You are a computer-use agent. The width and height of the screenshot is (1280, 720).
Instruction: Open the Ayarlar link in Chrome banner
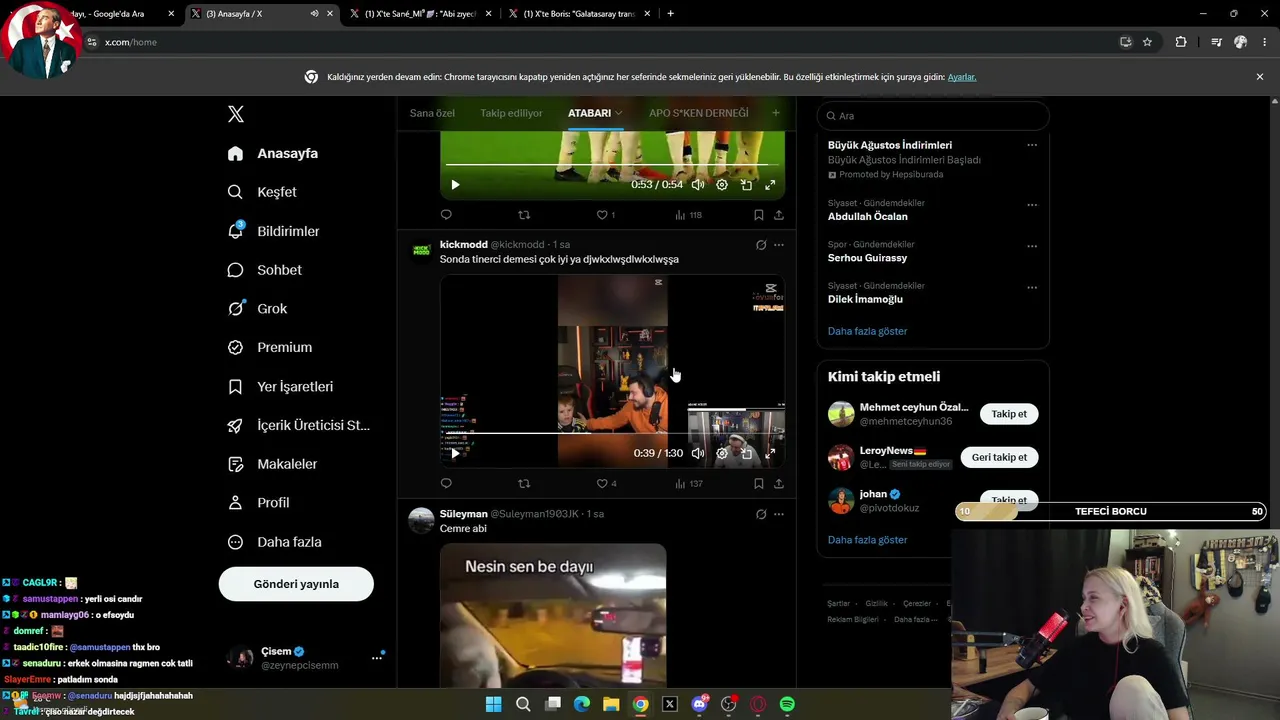point(962,77)
